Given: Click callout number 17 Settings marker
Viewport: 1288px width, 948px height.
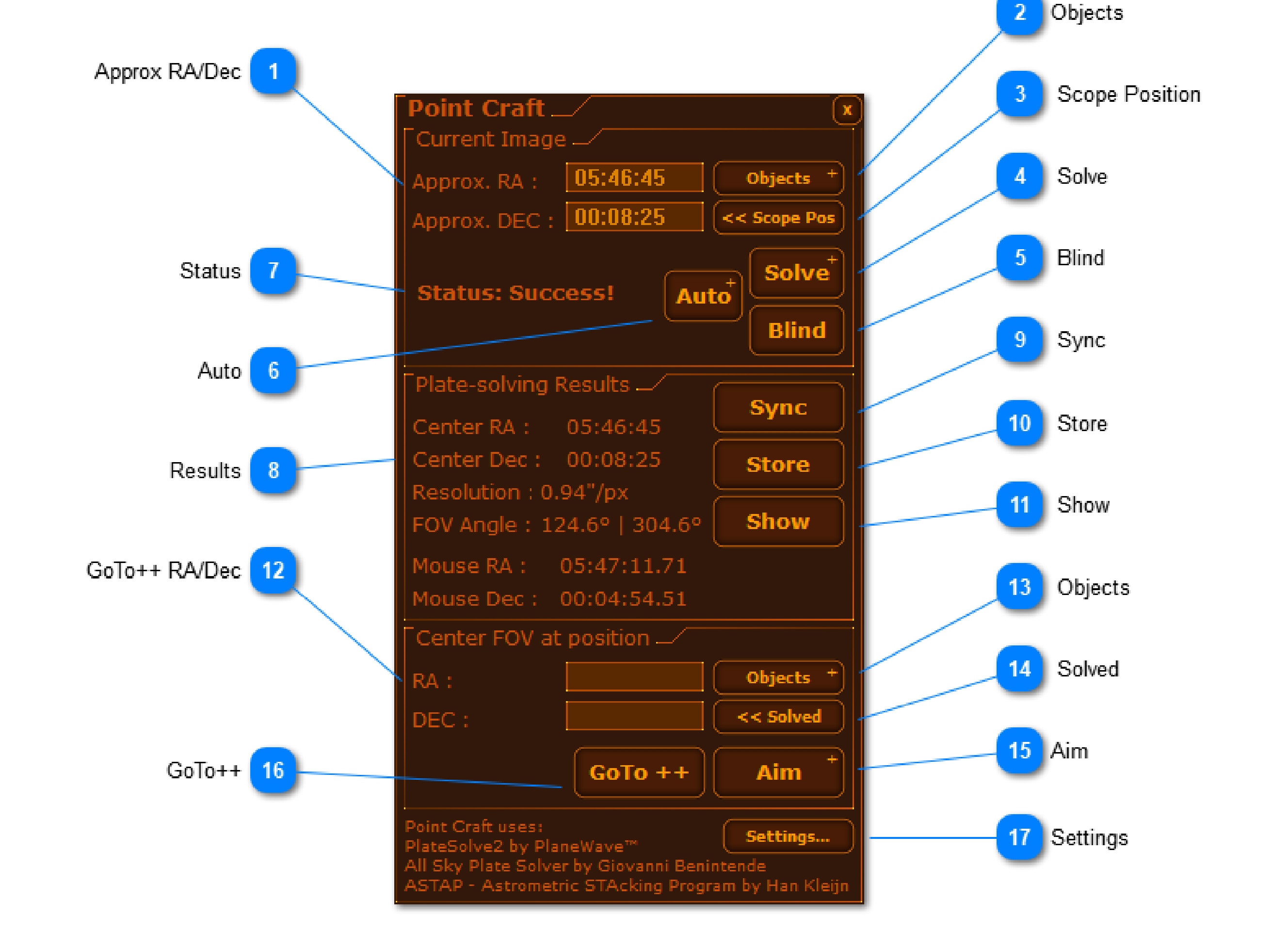Looking at the screenshot, I should [1019, 837].
